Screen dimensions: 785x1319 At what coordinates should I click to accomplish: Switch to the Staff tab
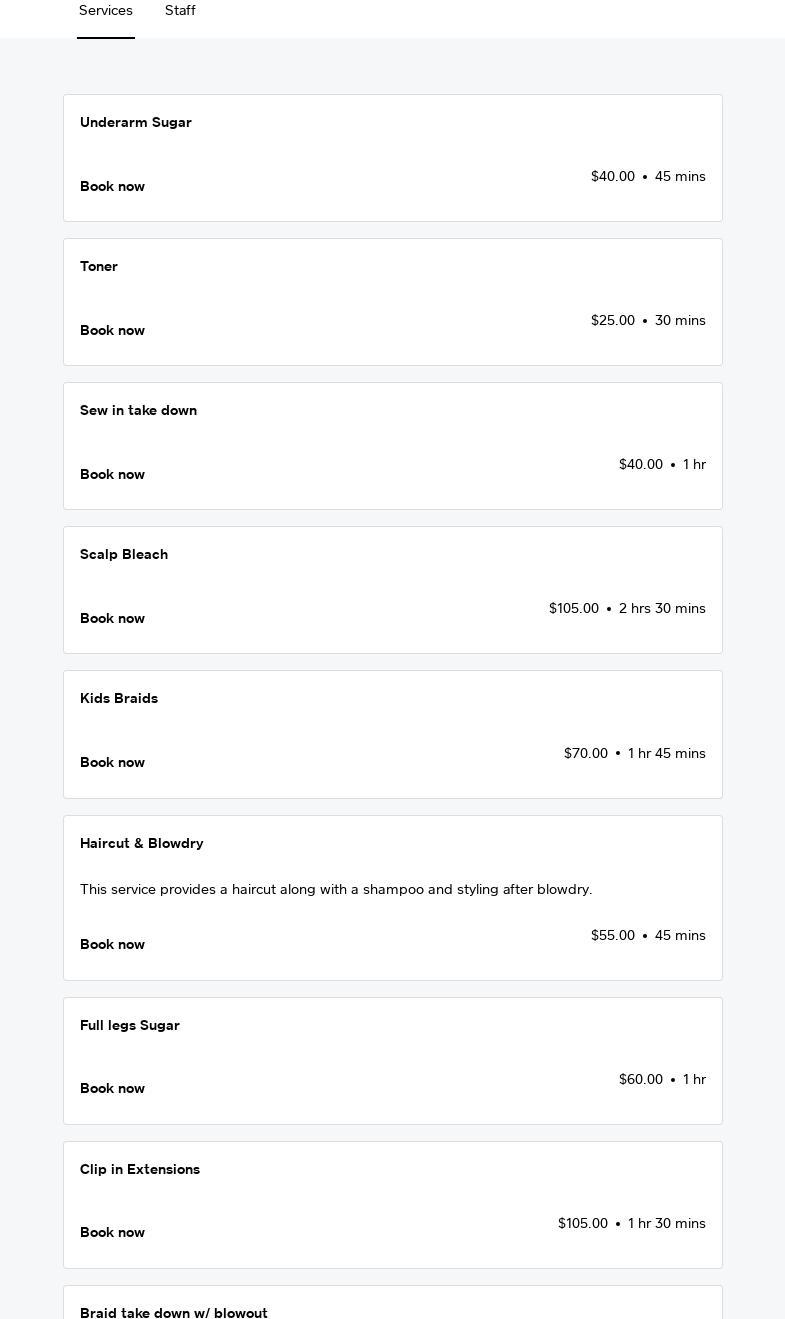(180, 11)
